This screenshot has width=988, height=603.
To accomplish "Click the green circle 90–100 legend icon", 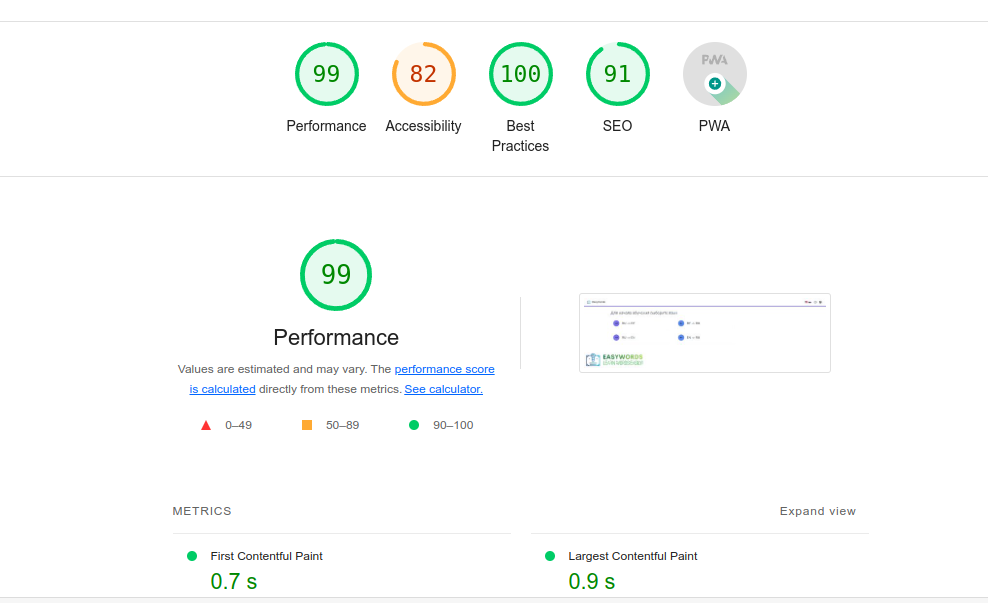I will point(414,425).
